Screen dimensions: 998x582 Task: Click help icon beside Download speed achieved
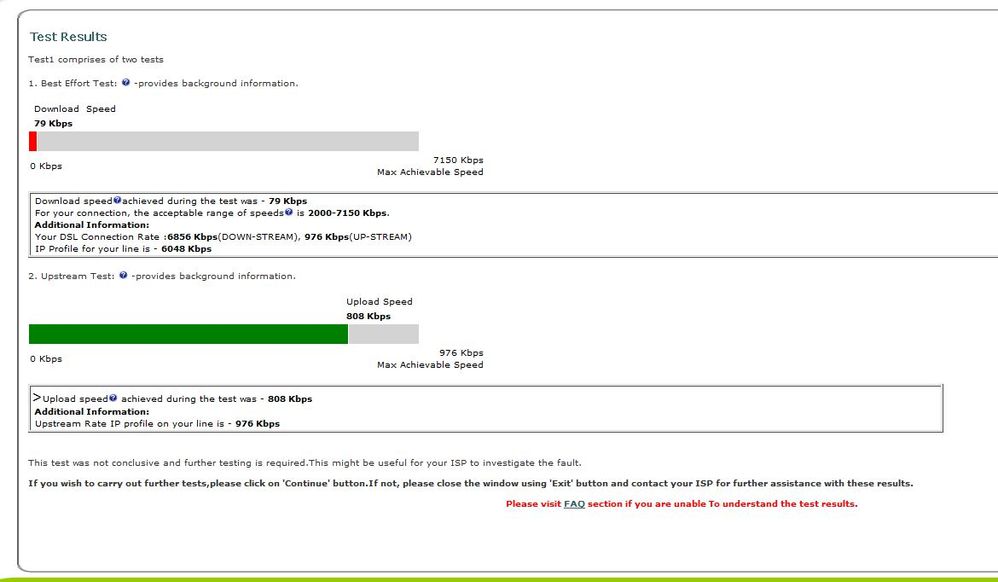pyautogui.click(x=117, y=200)
